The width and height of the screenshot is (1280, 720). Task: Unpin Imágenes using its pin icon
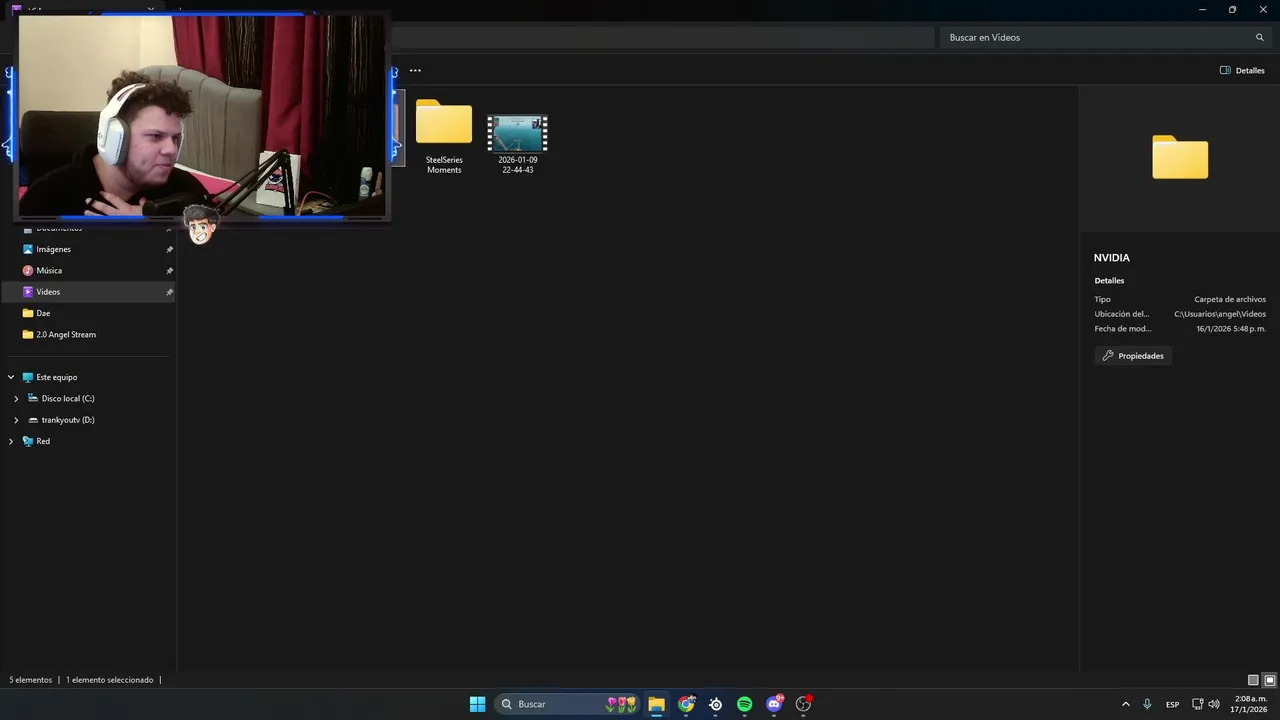169,249
